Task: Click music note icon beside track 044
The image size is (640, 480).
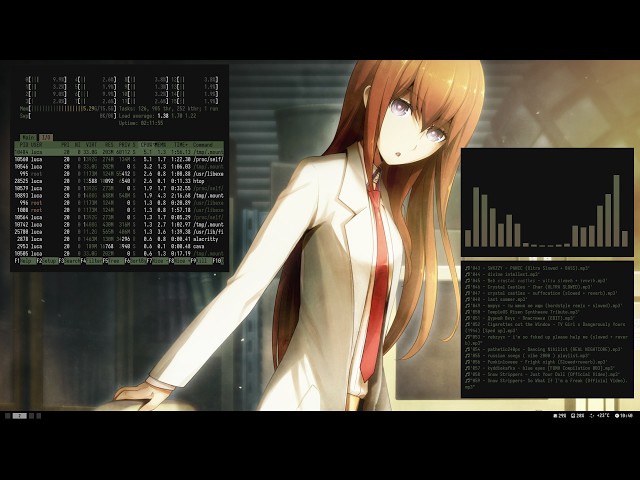Action: pyautogui.click(x=467, y=275)
